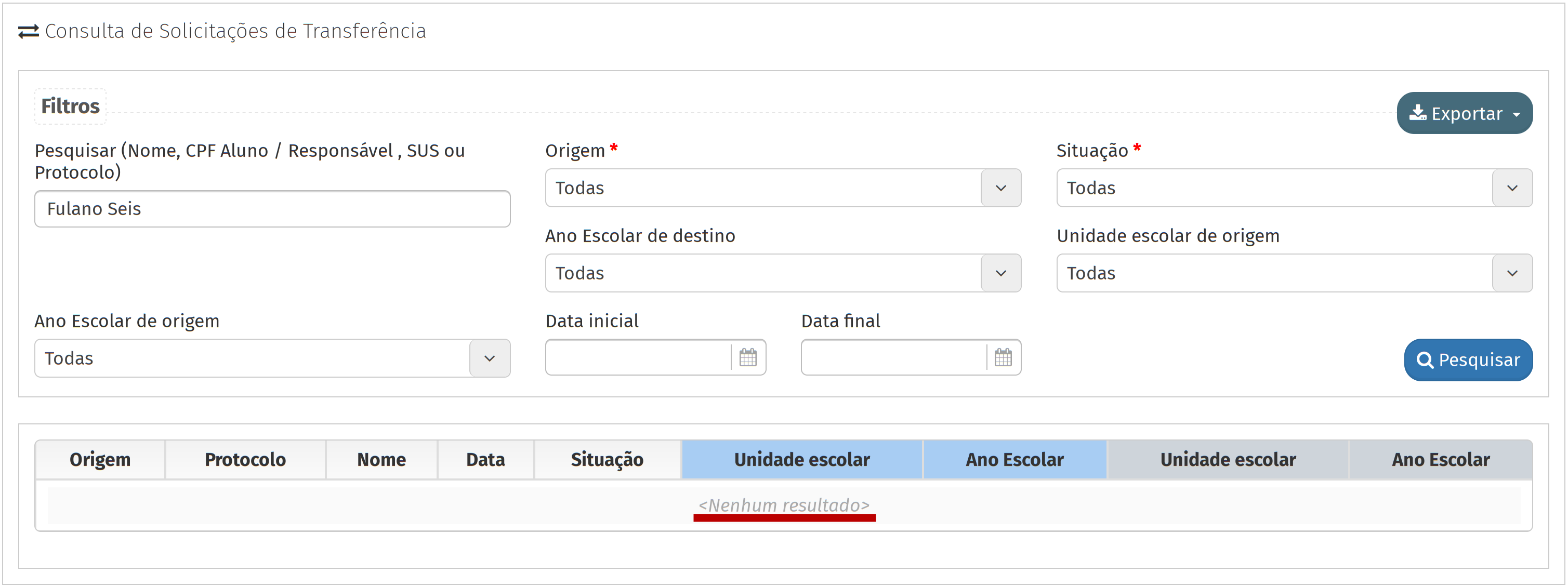Focus the Data final date field
1568x587 pixels.
tap(893, 358)
